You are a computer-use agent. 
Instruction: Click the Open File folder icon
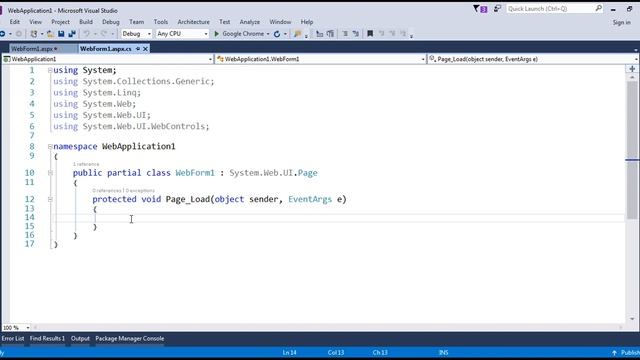[50, 34]
